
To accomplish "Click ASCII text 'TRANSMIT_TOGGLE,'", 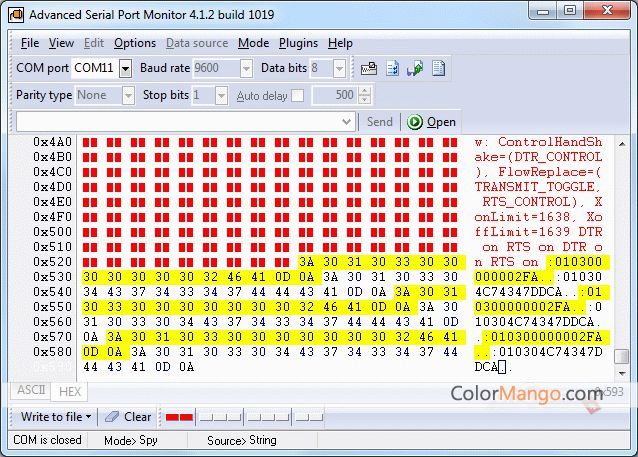I will click(x=538, y=187).
